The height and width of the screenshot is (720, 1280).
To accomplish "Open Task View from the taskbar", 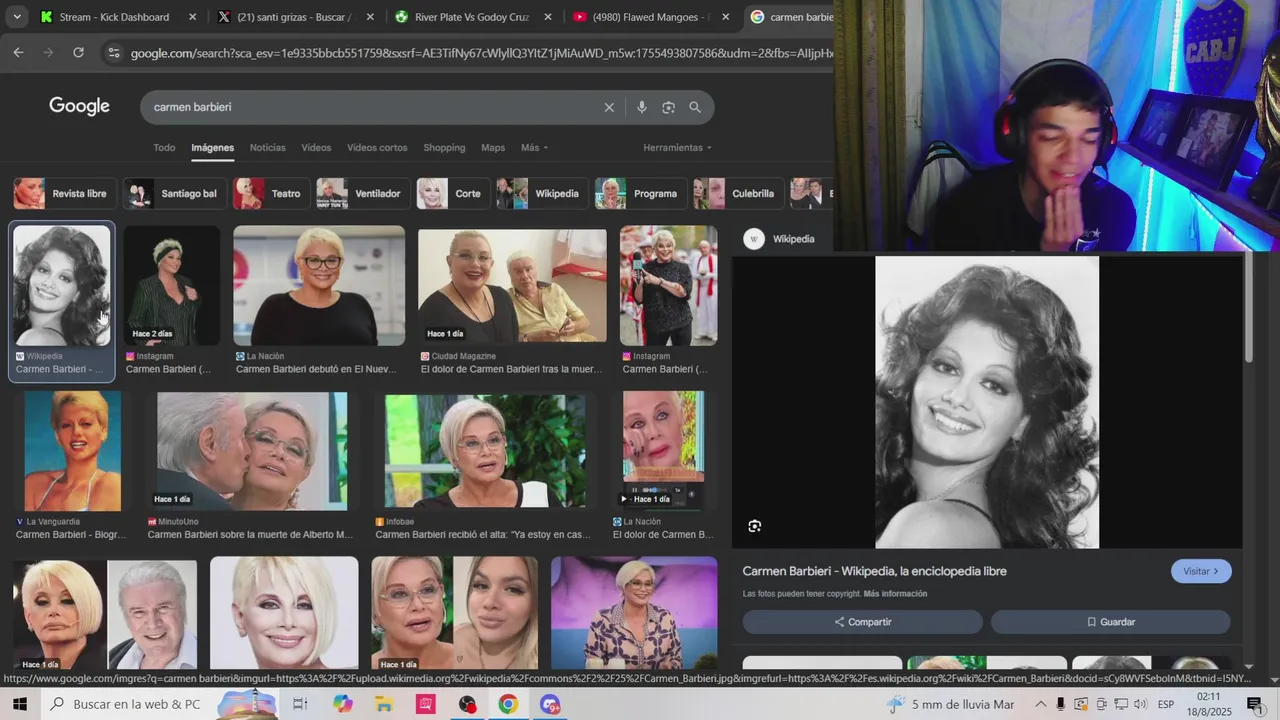I will pyautogui.click(x=300, y=704).
